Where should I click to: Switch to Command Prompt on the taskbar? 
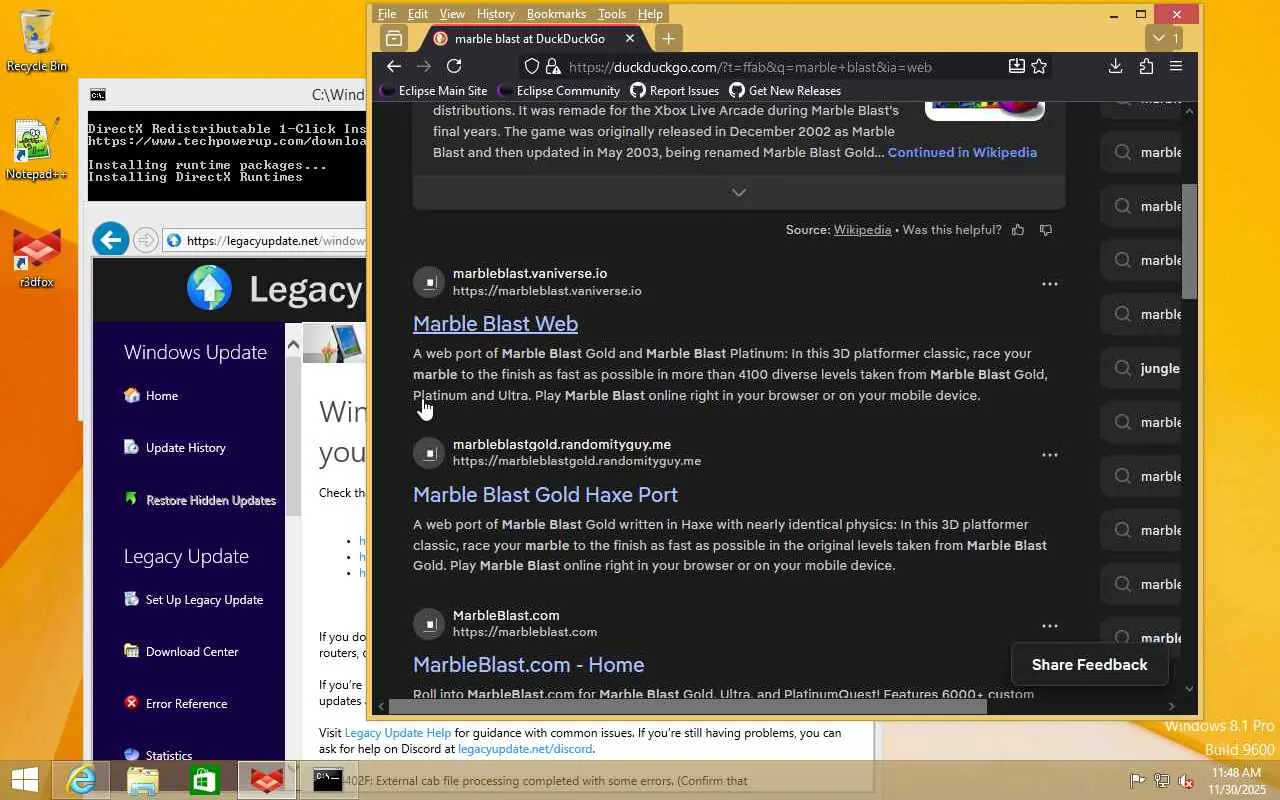(x=328, y=780)
